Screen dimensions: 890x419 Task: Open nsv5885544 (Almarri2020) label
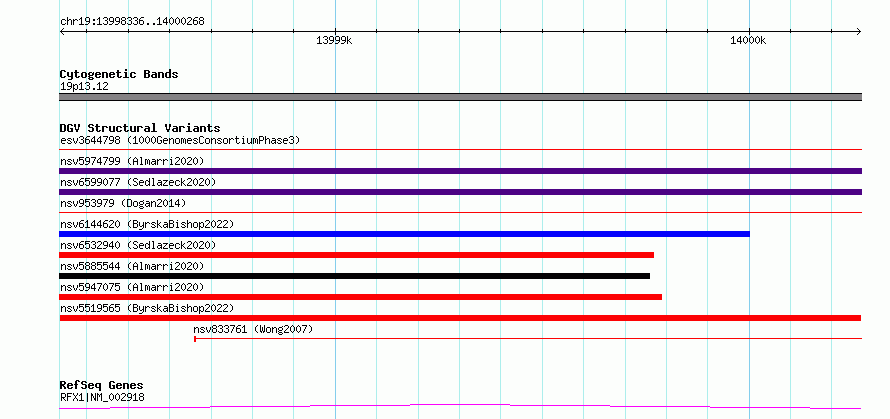point(132,266)
